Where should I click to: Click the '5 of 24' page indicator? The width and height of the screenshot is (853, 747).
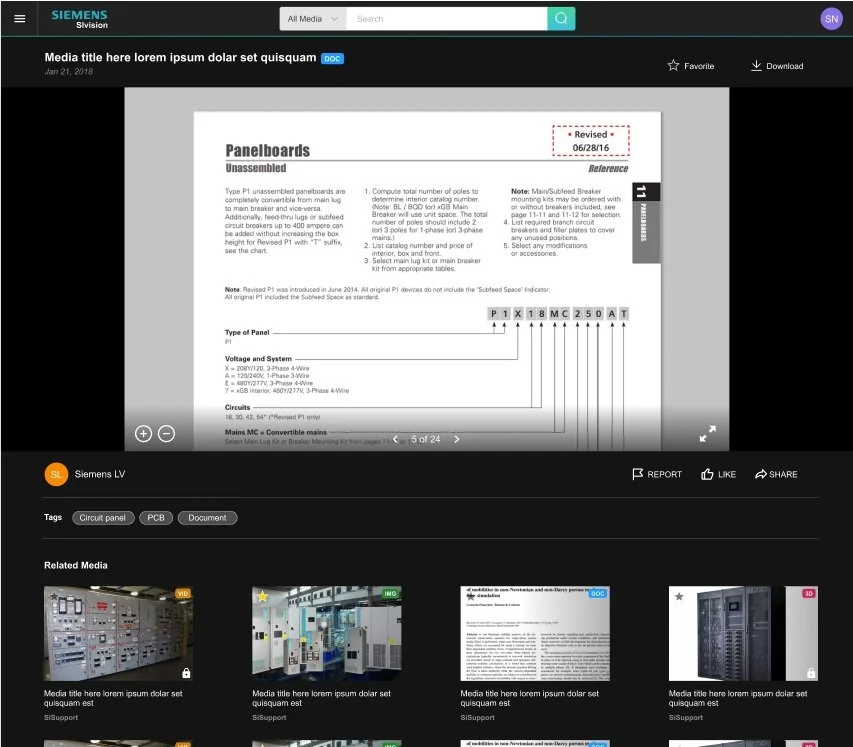click(x=425, y=439)
